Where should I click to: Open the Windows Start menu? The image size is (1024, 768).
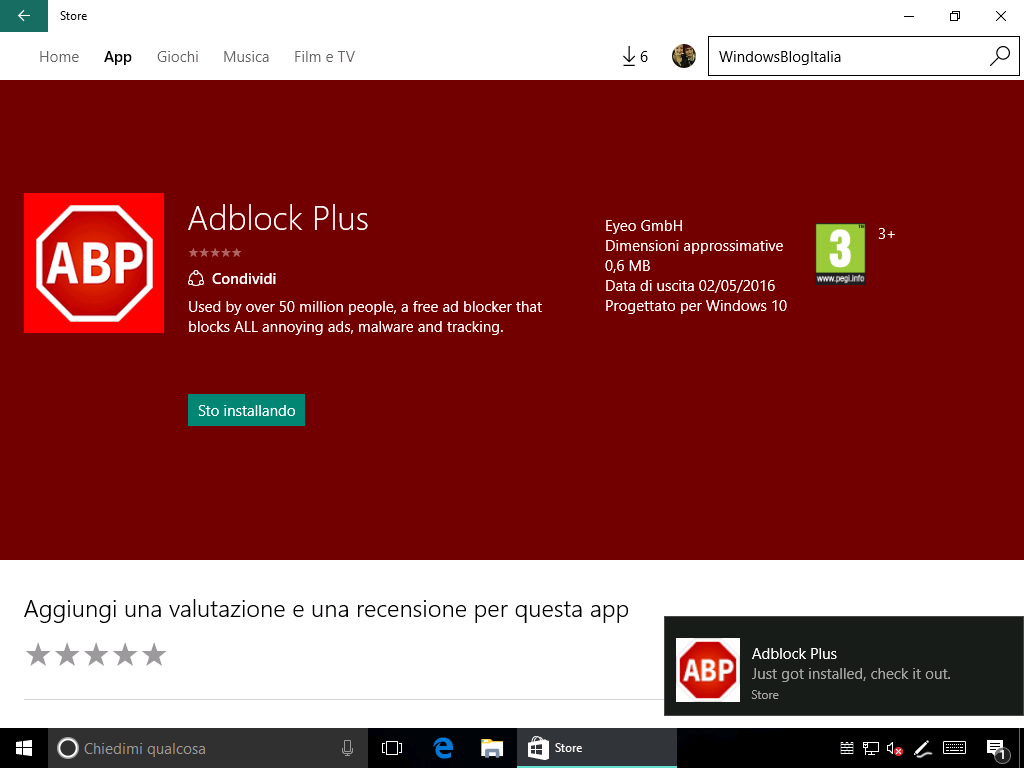pyautogui.click(x=24, y=748)
